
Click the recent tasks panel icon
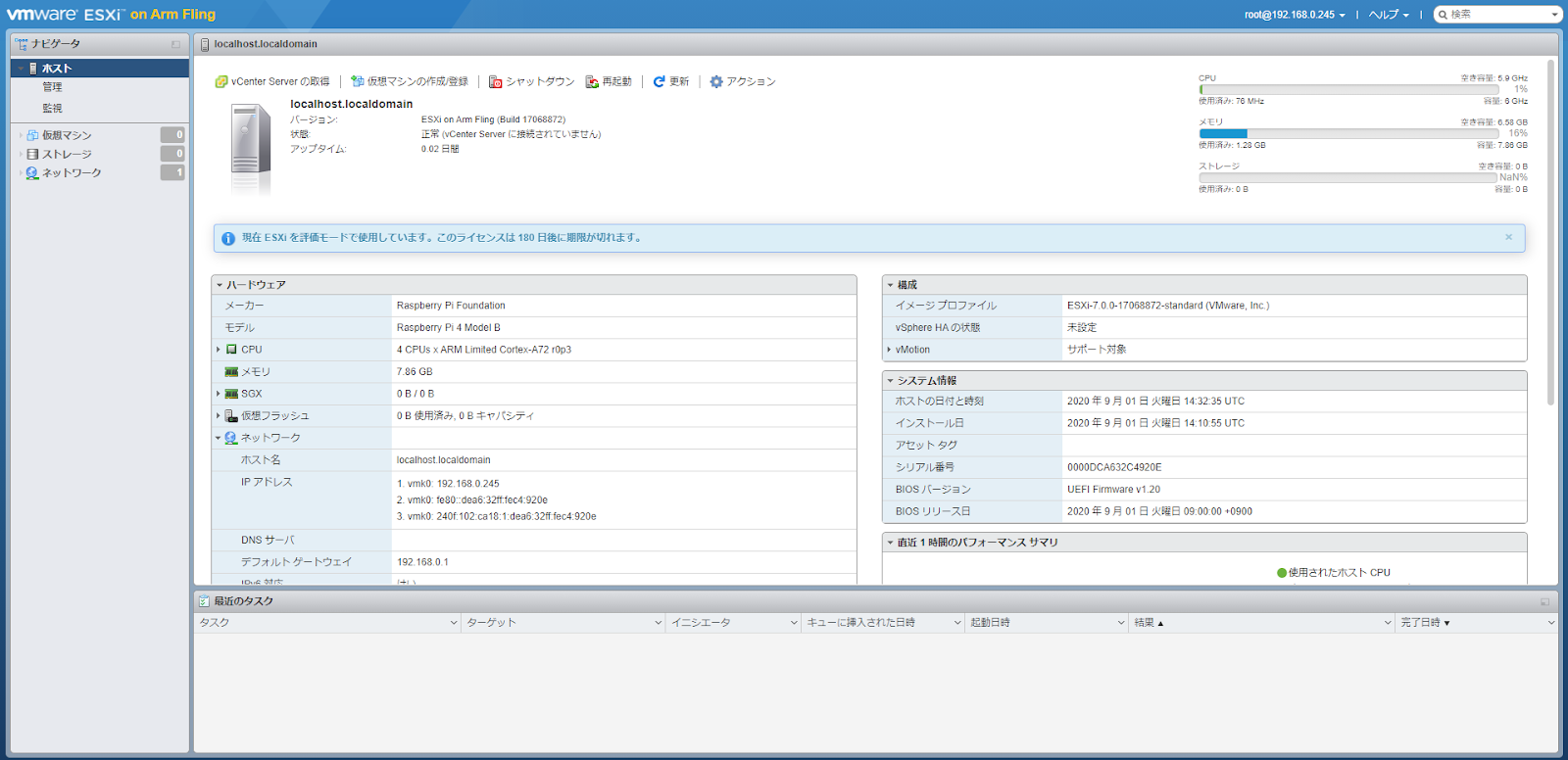[x=204, y=601]
